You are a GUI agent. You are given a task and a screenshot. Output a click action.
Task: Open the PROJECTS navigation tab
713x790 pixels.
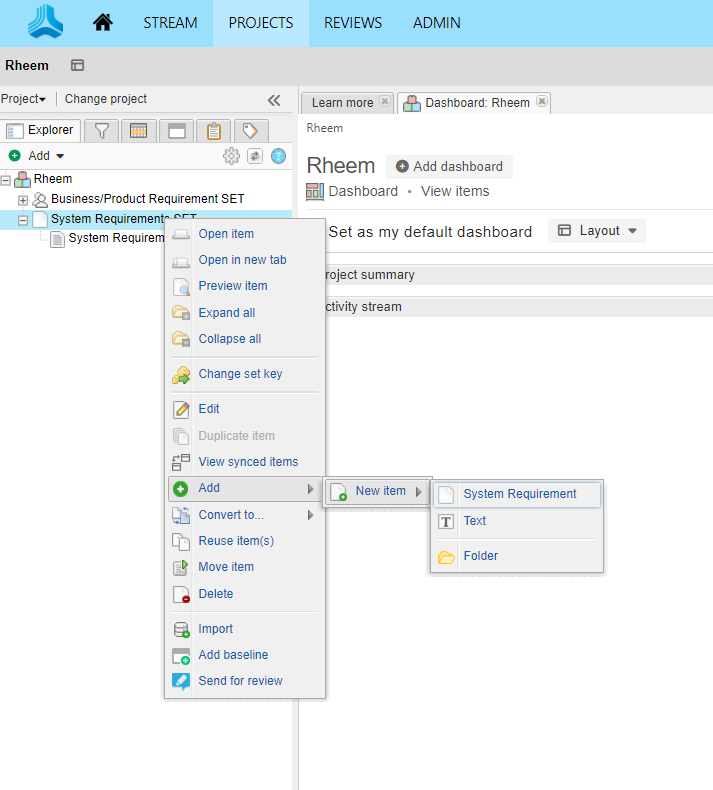click(x=261, y=23)
